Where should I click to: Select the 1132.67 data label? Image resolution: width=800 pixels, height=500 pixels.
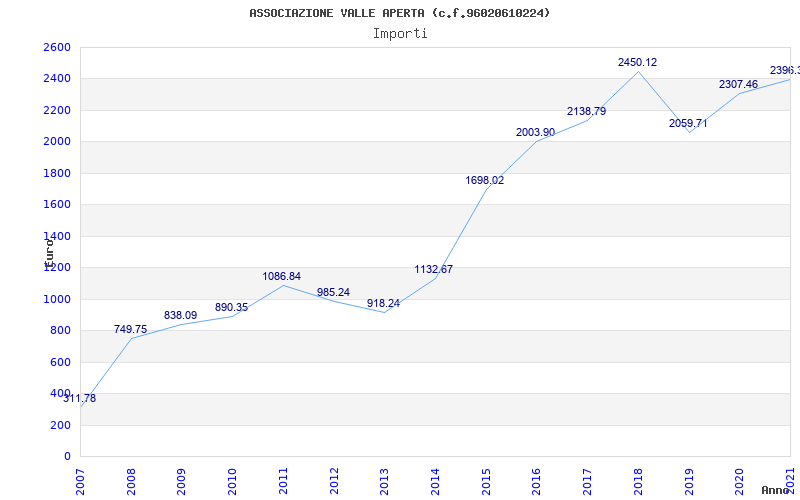(x=434, y=269)
